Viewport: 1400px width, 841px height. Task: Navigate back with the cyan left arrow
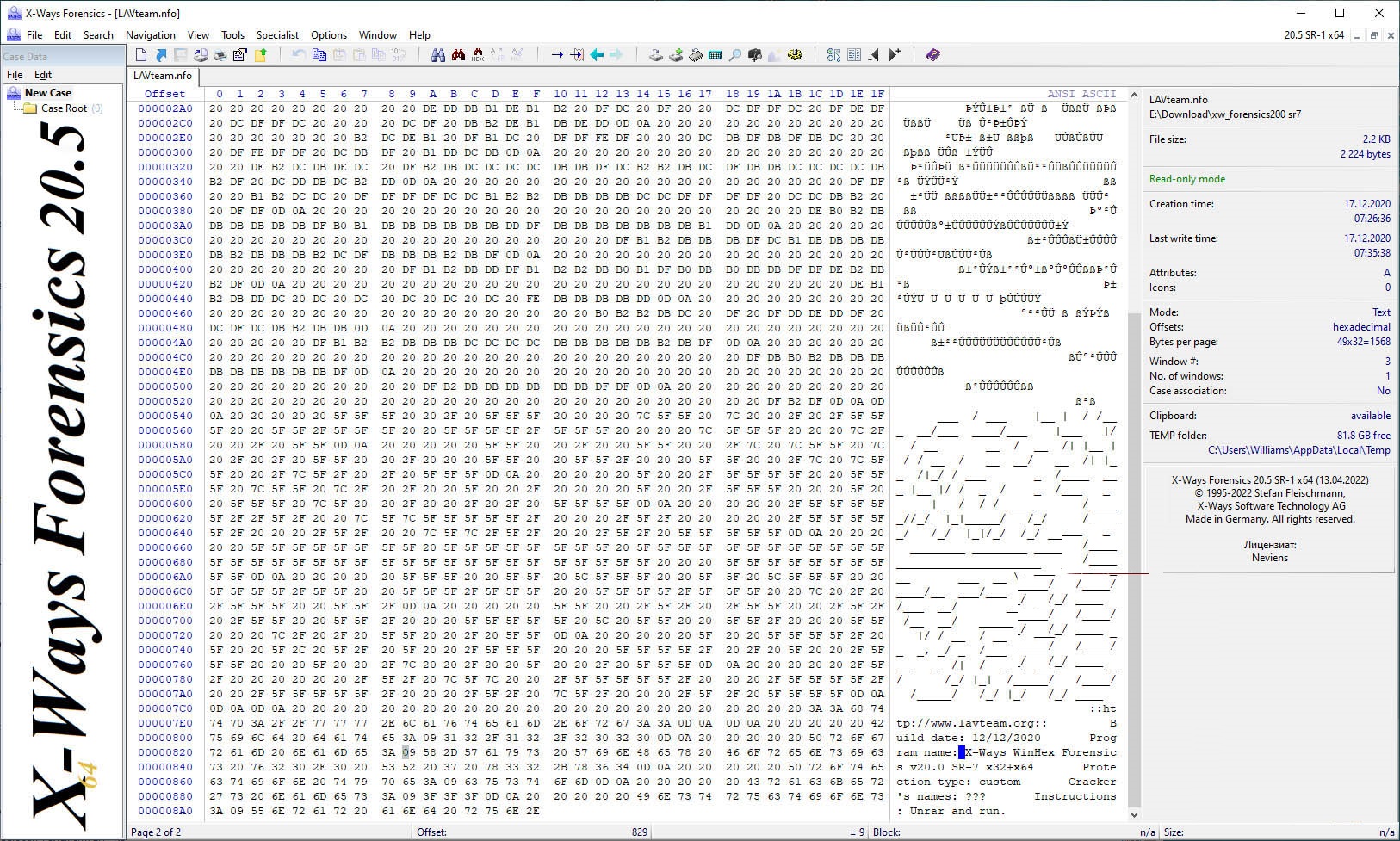click(597, 55)
